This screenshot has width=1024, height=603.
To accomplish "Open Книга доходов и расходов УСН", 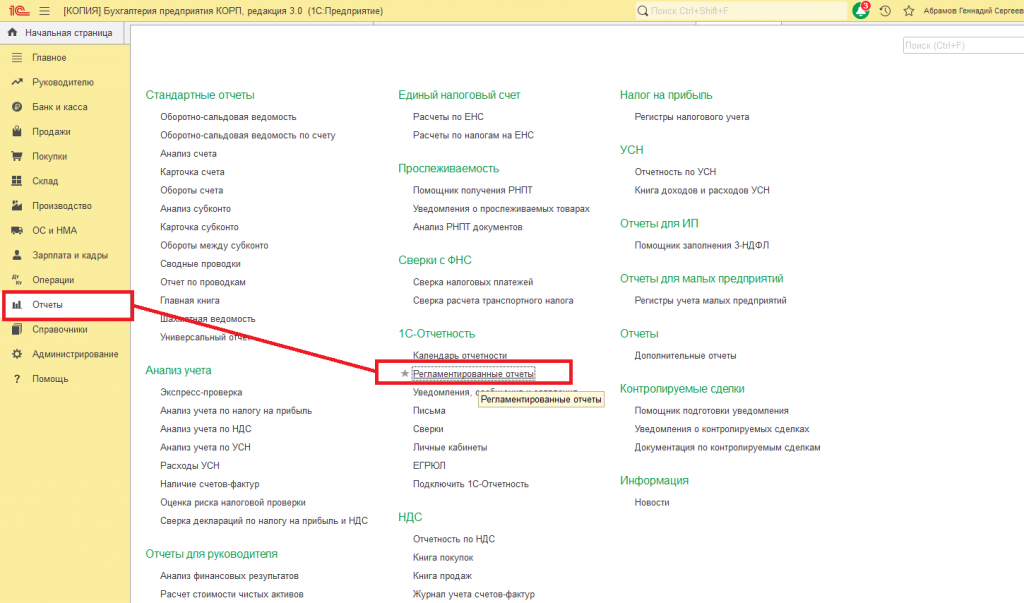I will [702, 190].
